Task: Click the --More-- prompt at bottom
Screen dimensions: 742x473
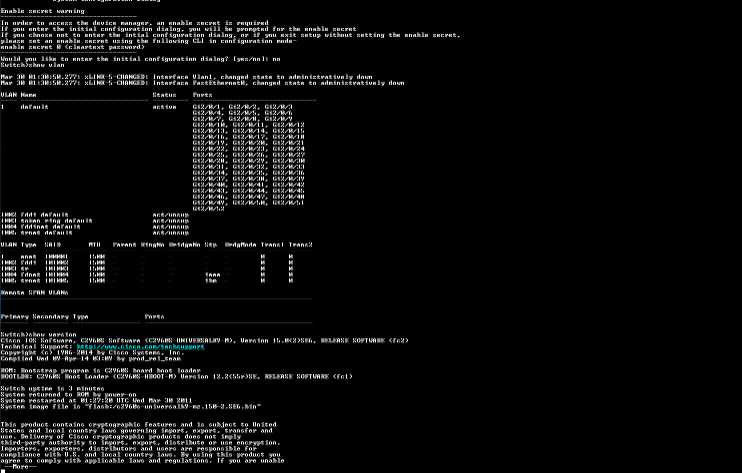Action: pos(19,467)
